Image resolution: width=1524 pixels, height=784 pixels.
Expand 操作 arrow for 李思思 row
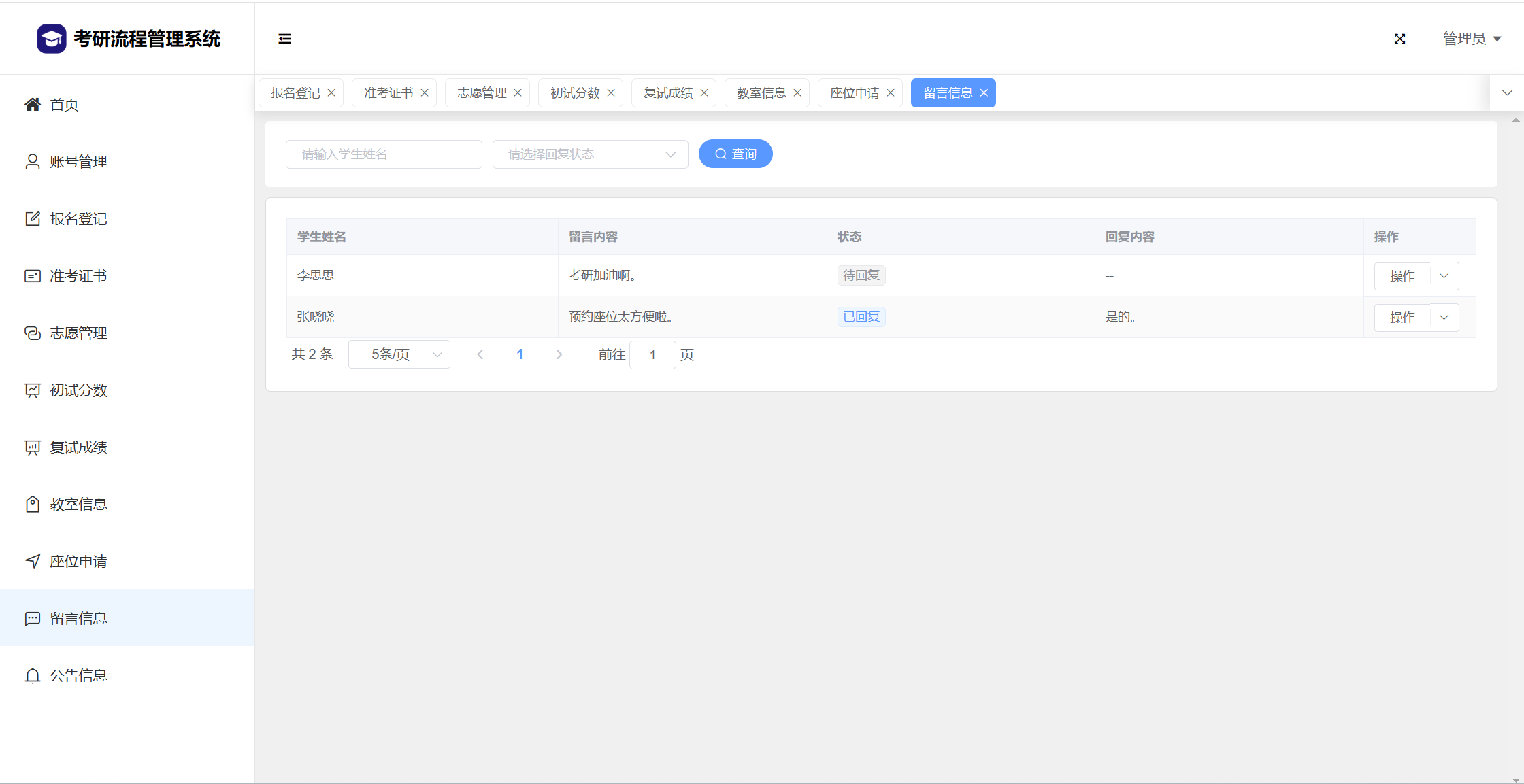1444,275
